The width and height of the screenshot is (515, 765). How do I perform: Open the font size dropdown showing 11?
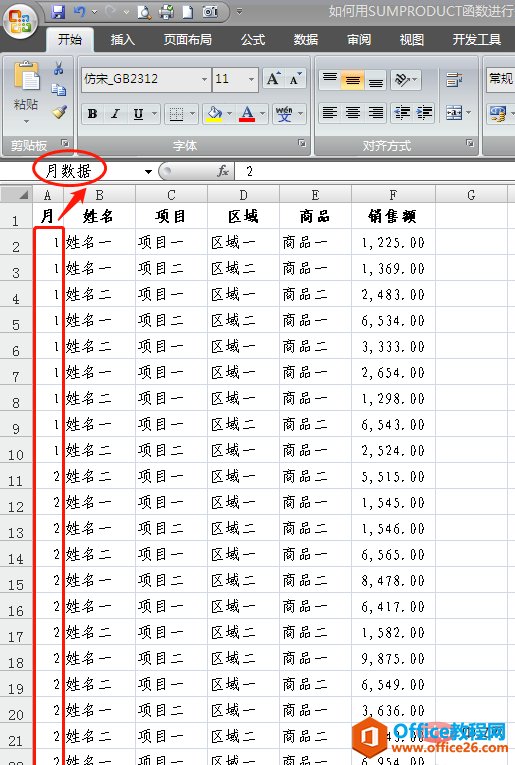251,79
